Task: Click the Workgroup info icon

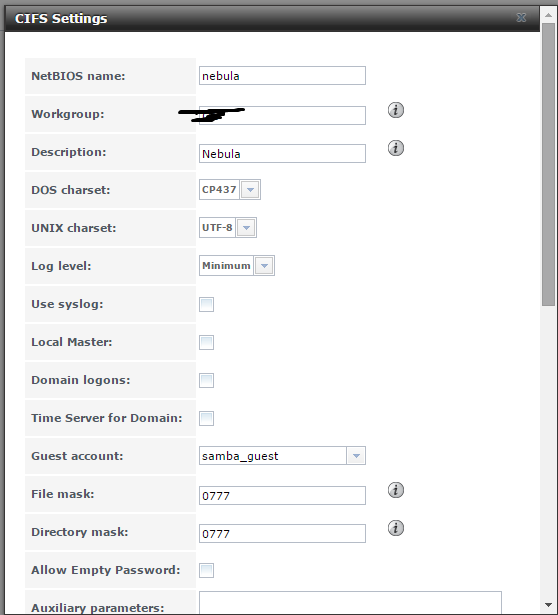Action: pyautogui.click(x=396, y=110)
